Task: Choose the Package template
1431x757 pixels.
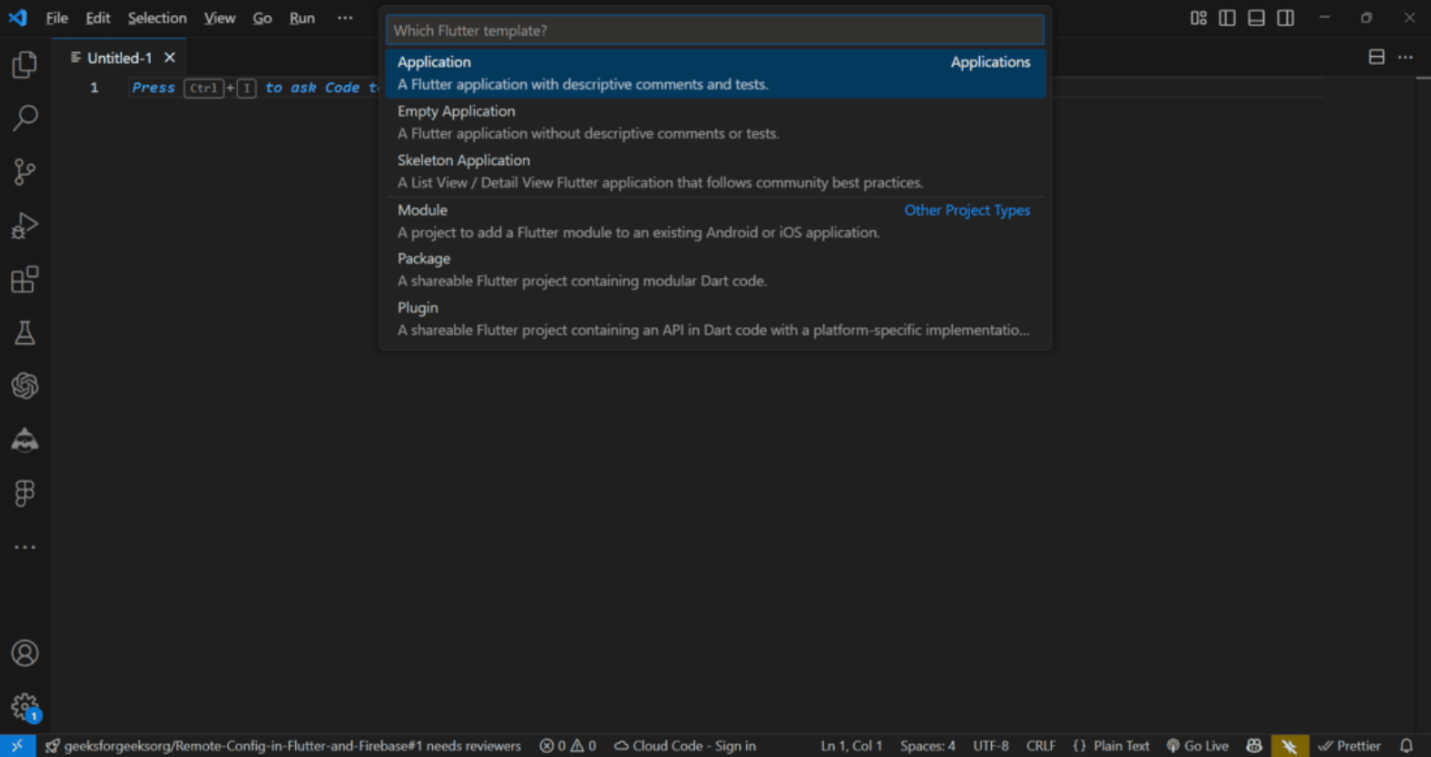Action: click(x=715, y=270)
